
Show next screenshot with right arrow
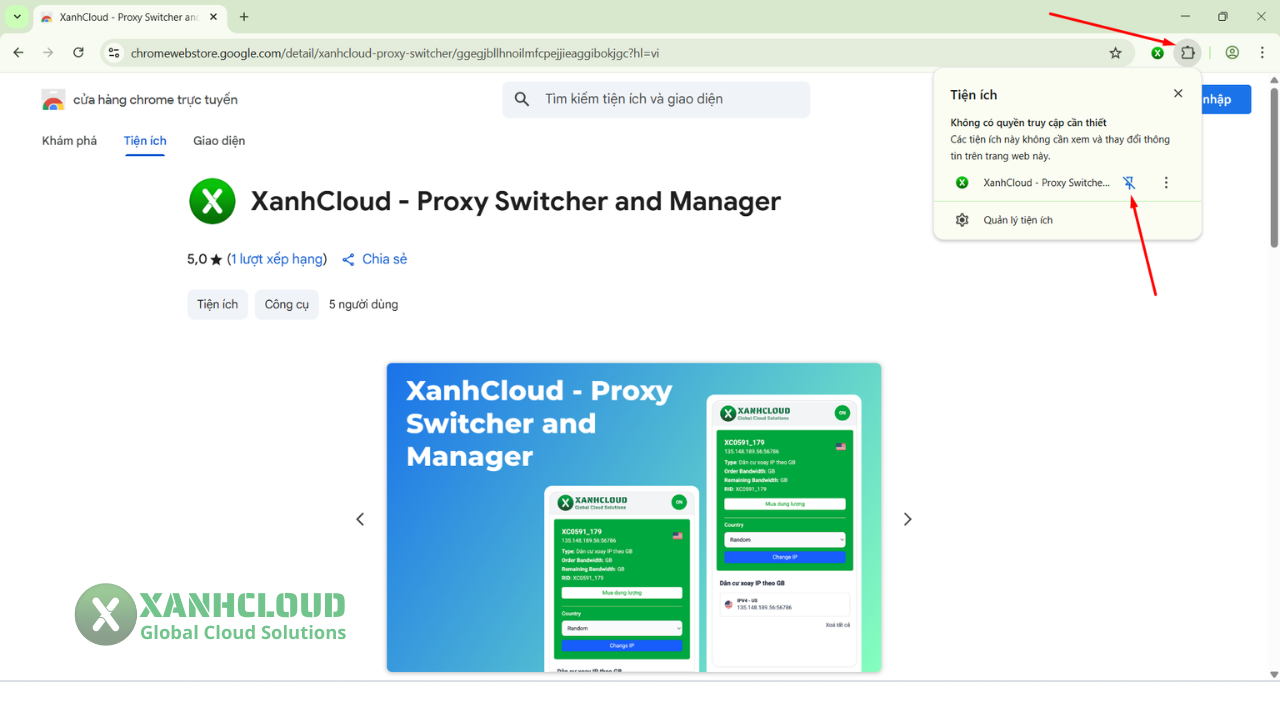click(908, 519)
